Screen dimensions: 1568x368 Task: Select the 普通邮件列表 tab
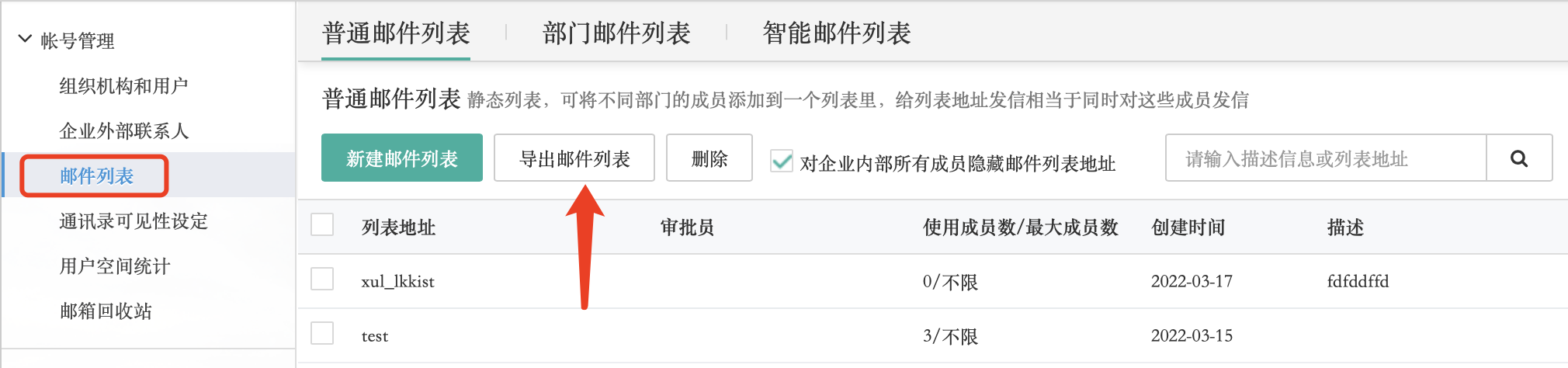pos(396,33)
